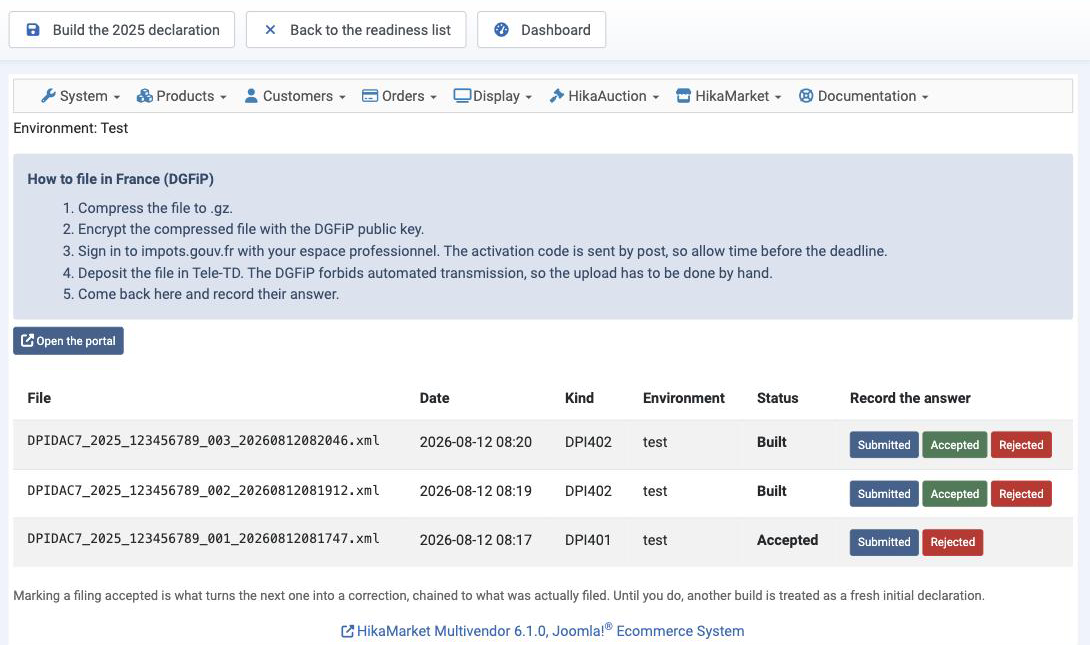The height and width of the screenshot is (645, 1090).
Task: Click the Record the answer column header
Action: point(910,398)
